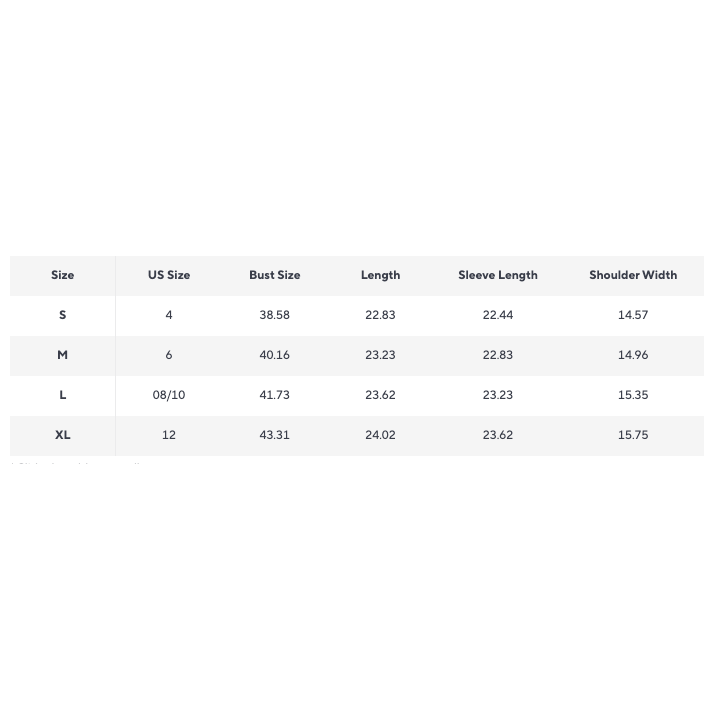This screenshot has height=713, width=713.
Task: Click the US Size column header
Action: (169, 275)
